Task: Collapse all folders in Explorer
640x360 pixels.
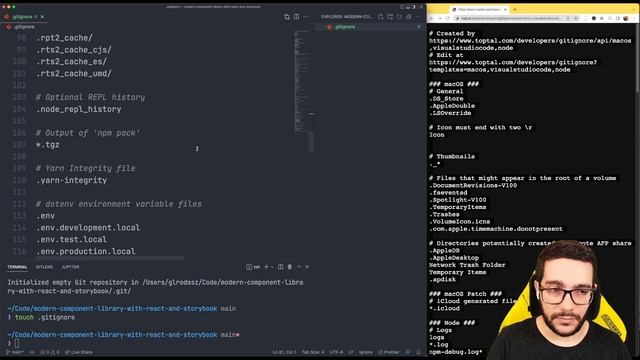Action: coord(409,17)
